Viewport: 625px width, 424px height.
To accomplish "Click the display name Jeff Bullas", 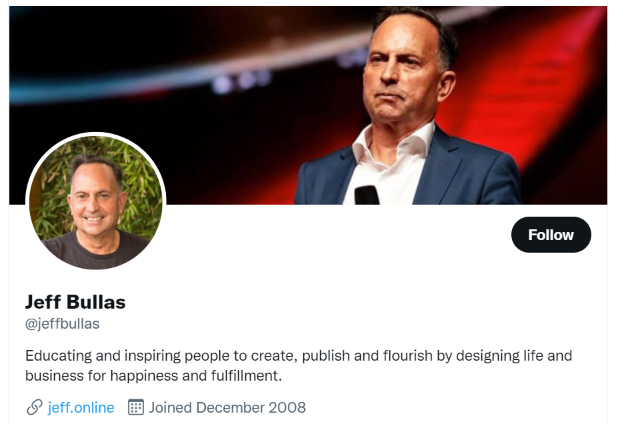I will coord(75,301).
